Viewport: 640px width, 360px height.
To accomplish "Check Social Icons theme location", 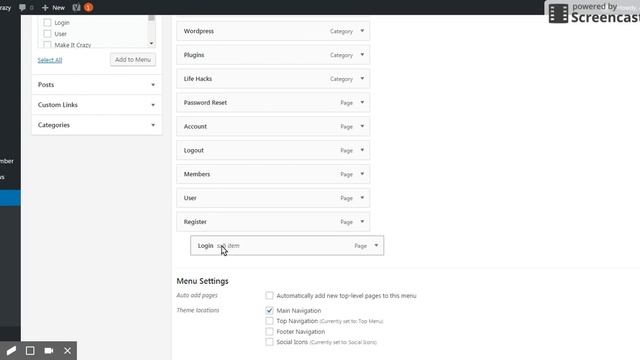I will 269,342.
